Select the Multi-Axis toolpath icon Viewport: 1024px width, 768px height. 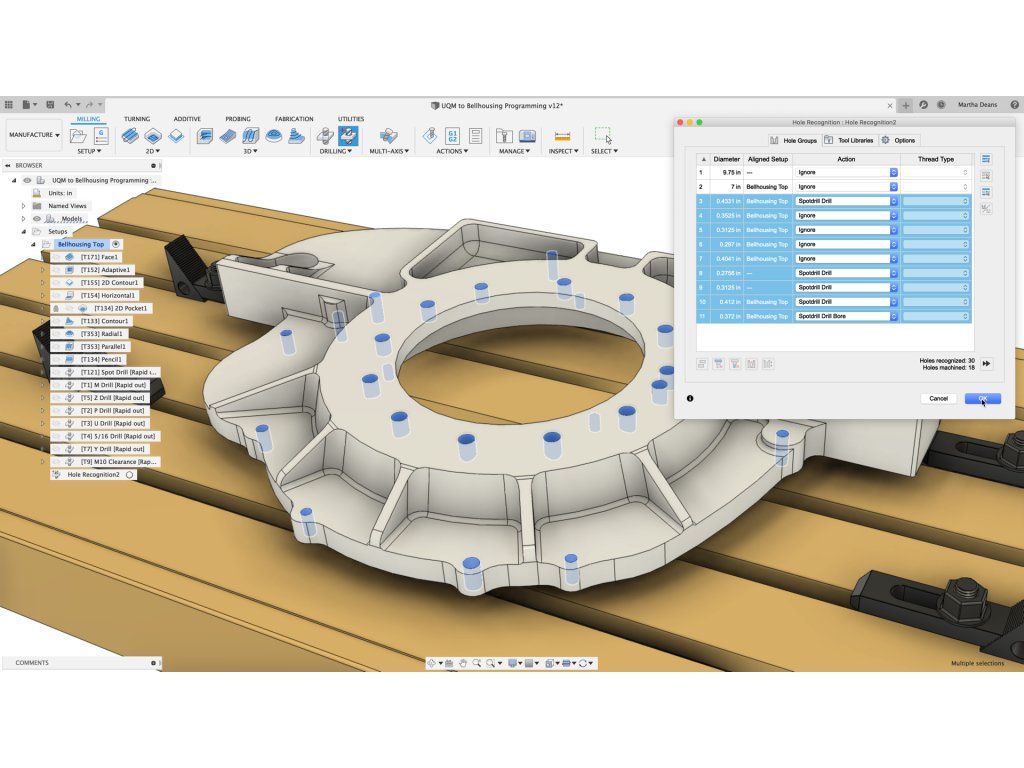pos(389,136)
